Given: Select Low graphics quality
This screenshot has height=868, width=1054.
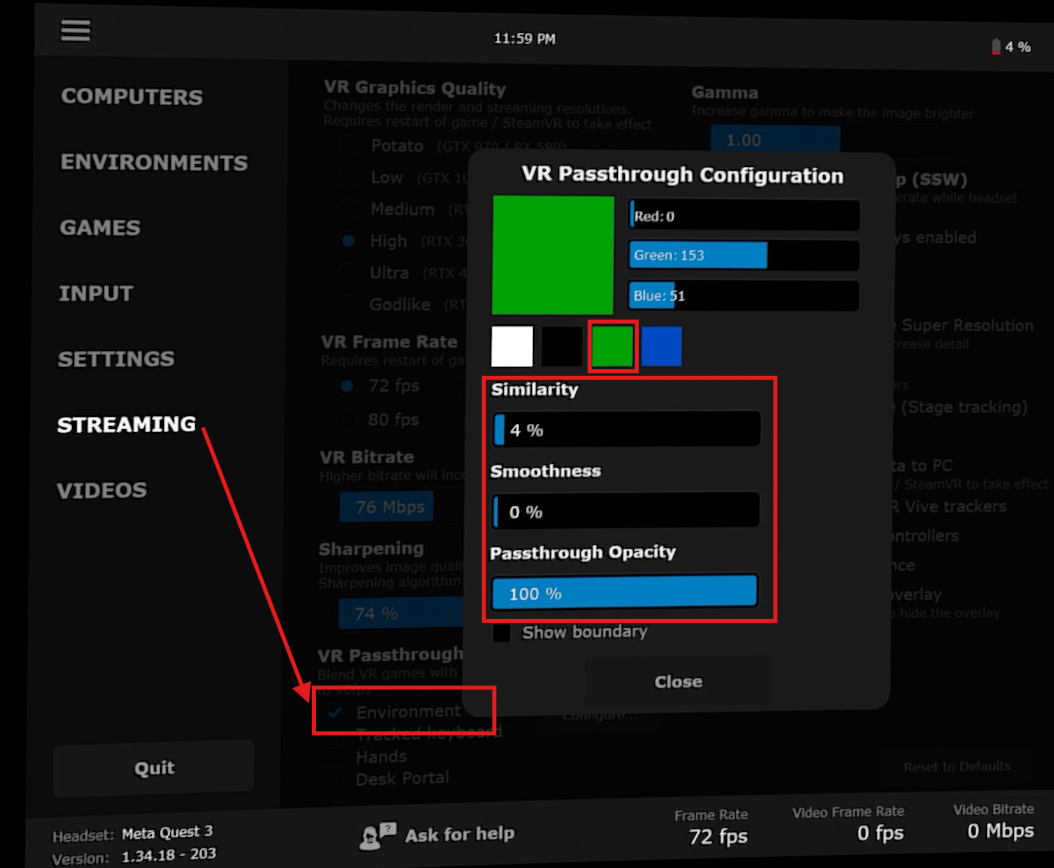Looking at the screenshot, I should (348, 177).
